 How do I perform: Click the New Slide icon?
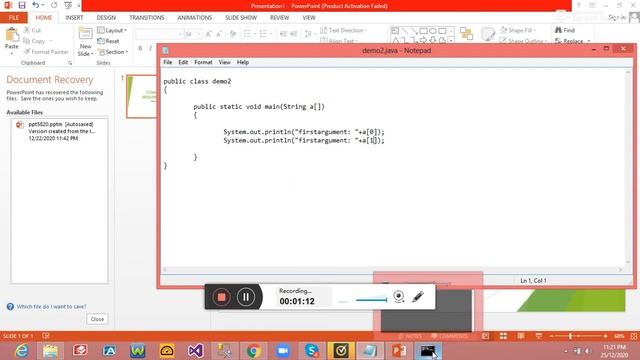click(85, 34)
